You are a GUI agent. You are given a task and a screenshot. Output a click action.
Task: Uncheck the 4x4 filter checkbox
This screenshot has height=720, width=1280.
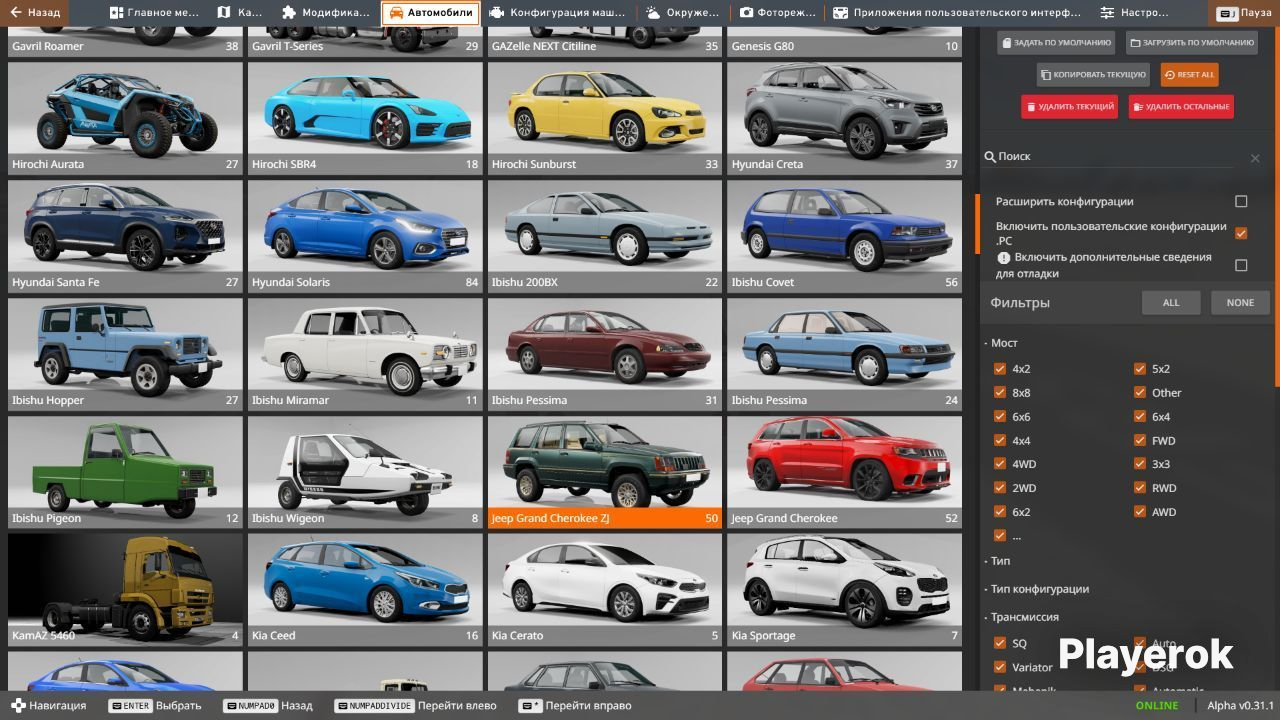click(1000, 440)
